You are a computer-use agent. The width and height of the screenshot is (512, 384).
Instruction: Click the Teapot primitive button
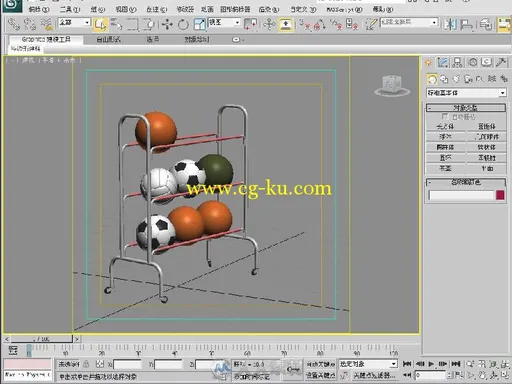[x=445, y=168]
